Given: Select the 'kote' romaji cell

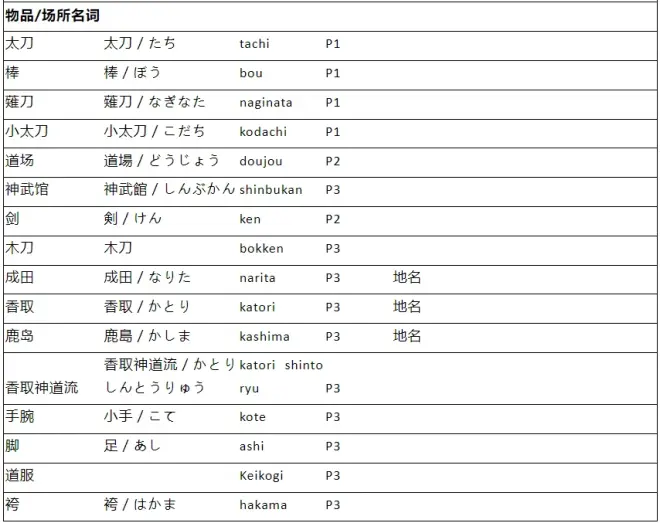Looking at the screenshot, I should point(252,417).
